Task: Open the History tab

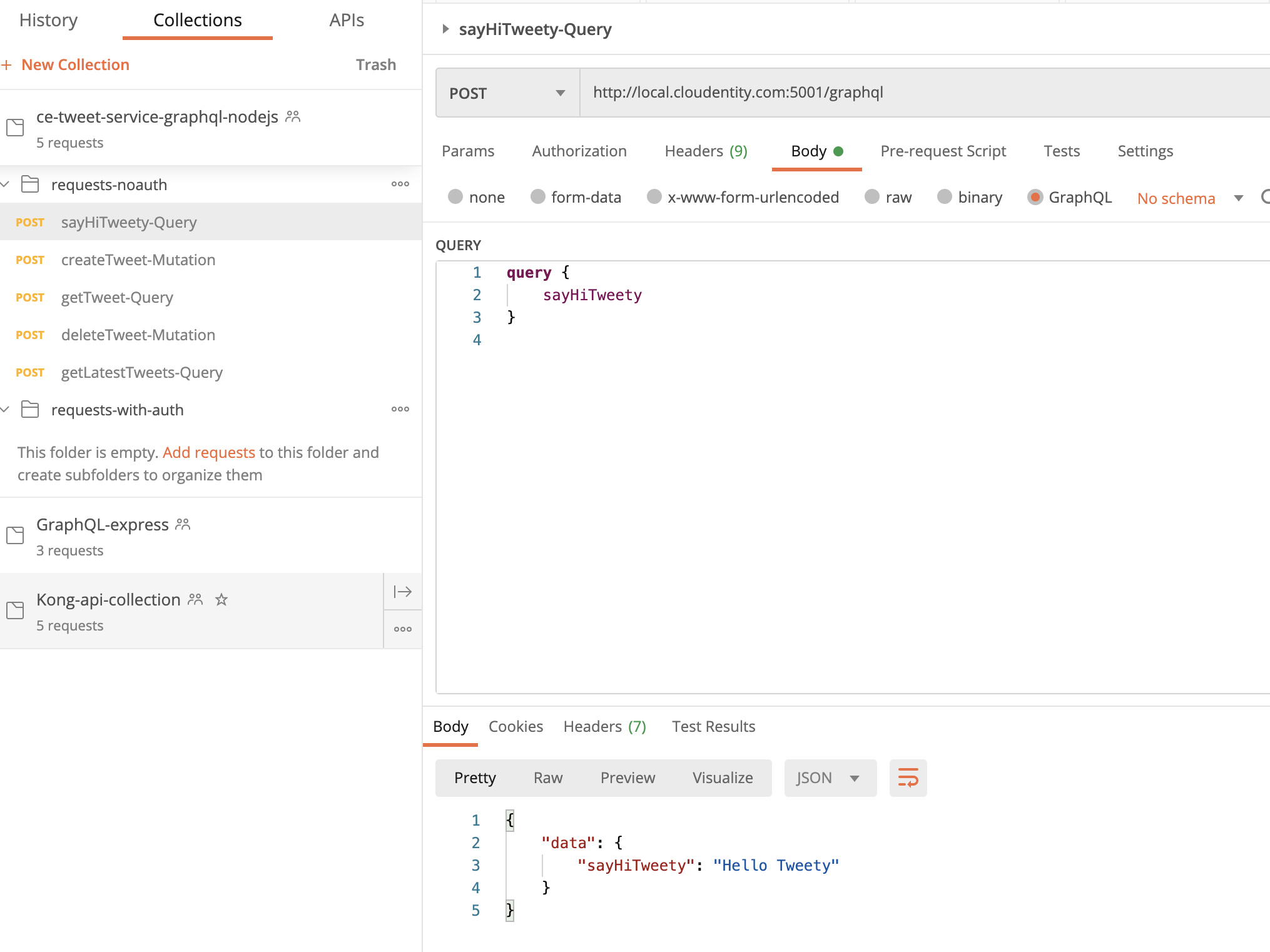Action: [48, 20]
